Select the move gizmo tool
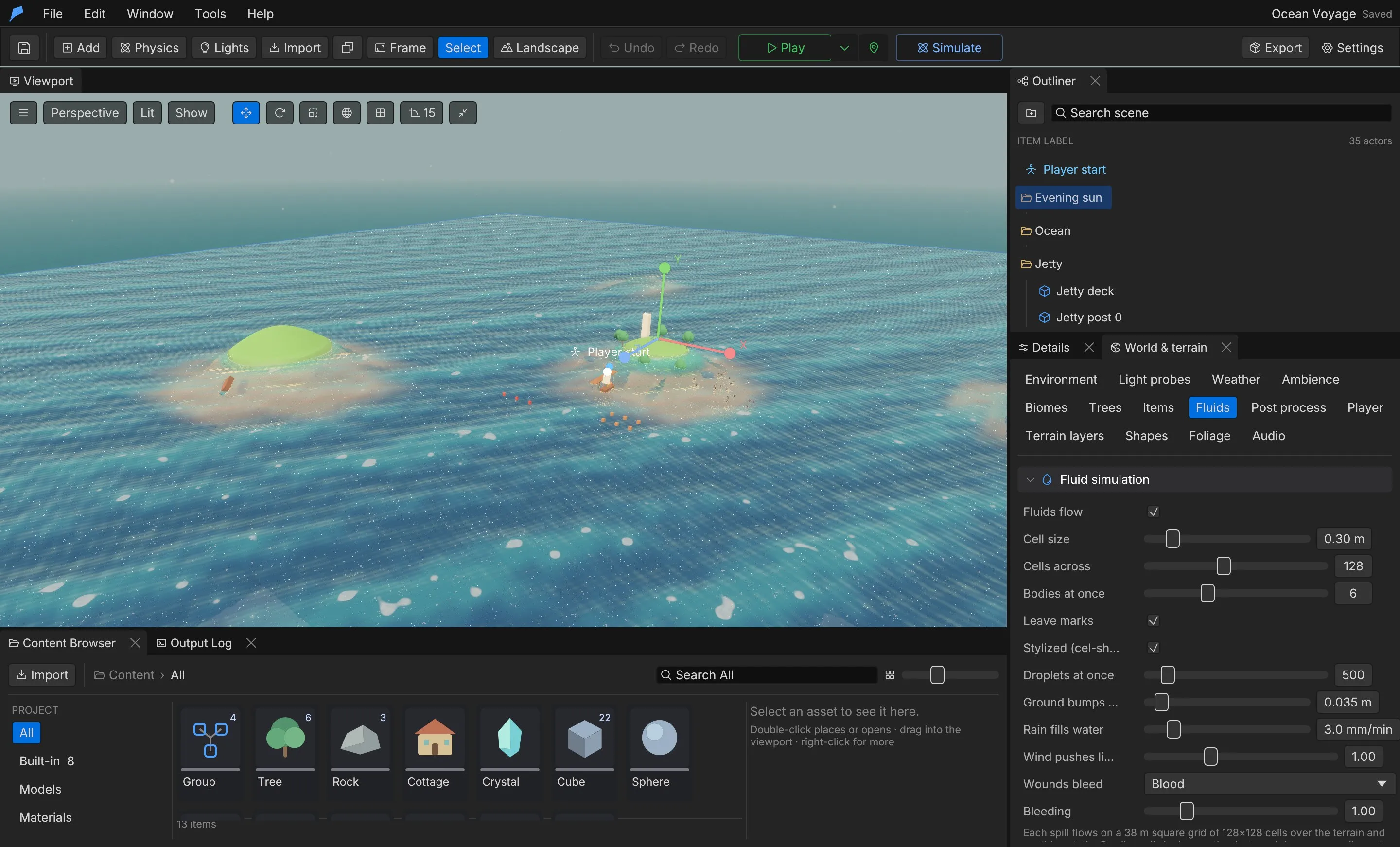This screenshot has height=847, width=1400. click(246, 112)
